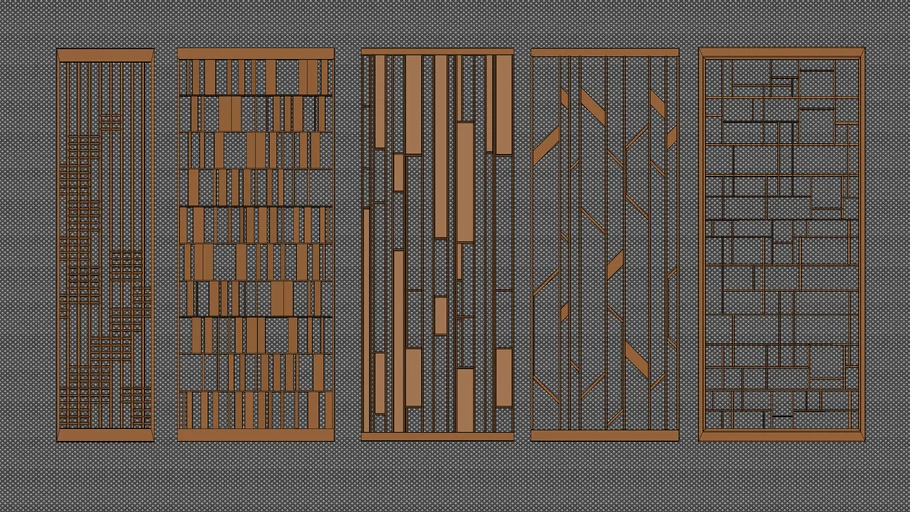
Task: Click the top rail of the fourth panel
Action: 604,52
